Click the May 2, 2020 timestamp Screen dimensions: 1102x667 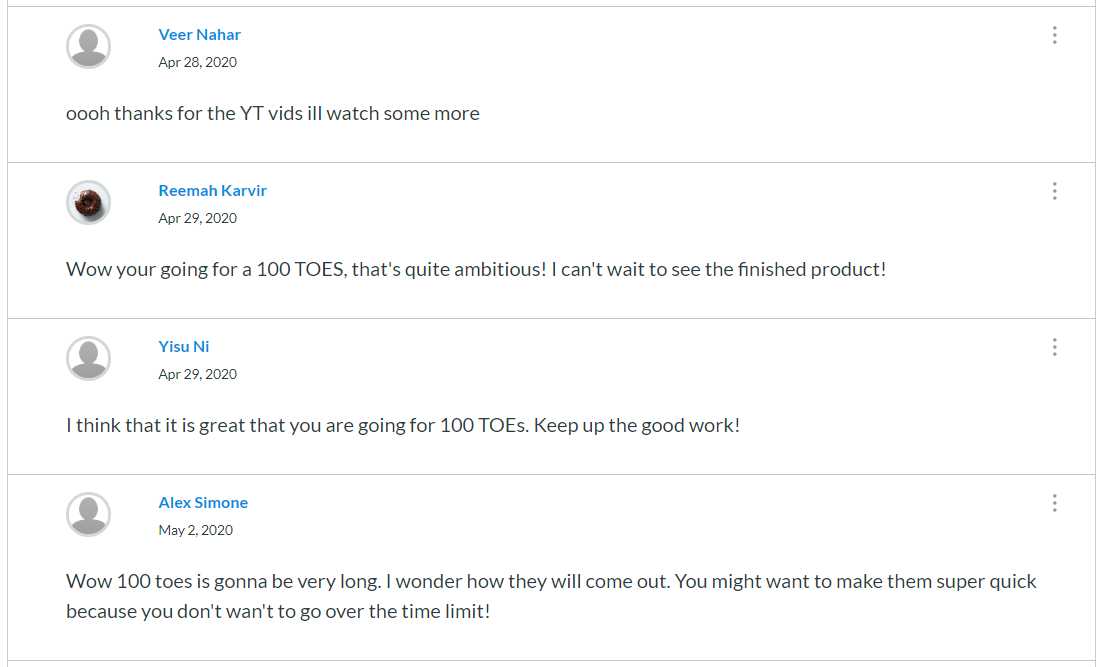(x=195, y=531)
